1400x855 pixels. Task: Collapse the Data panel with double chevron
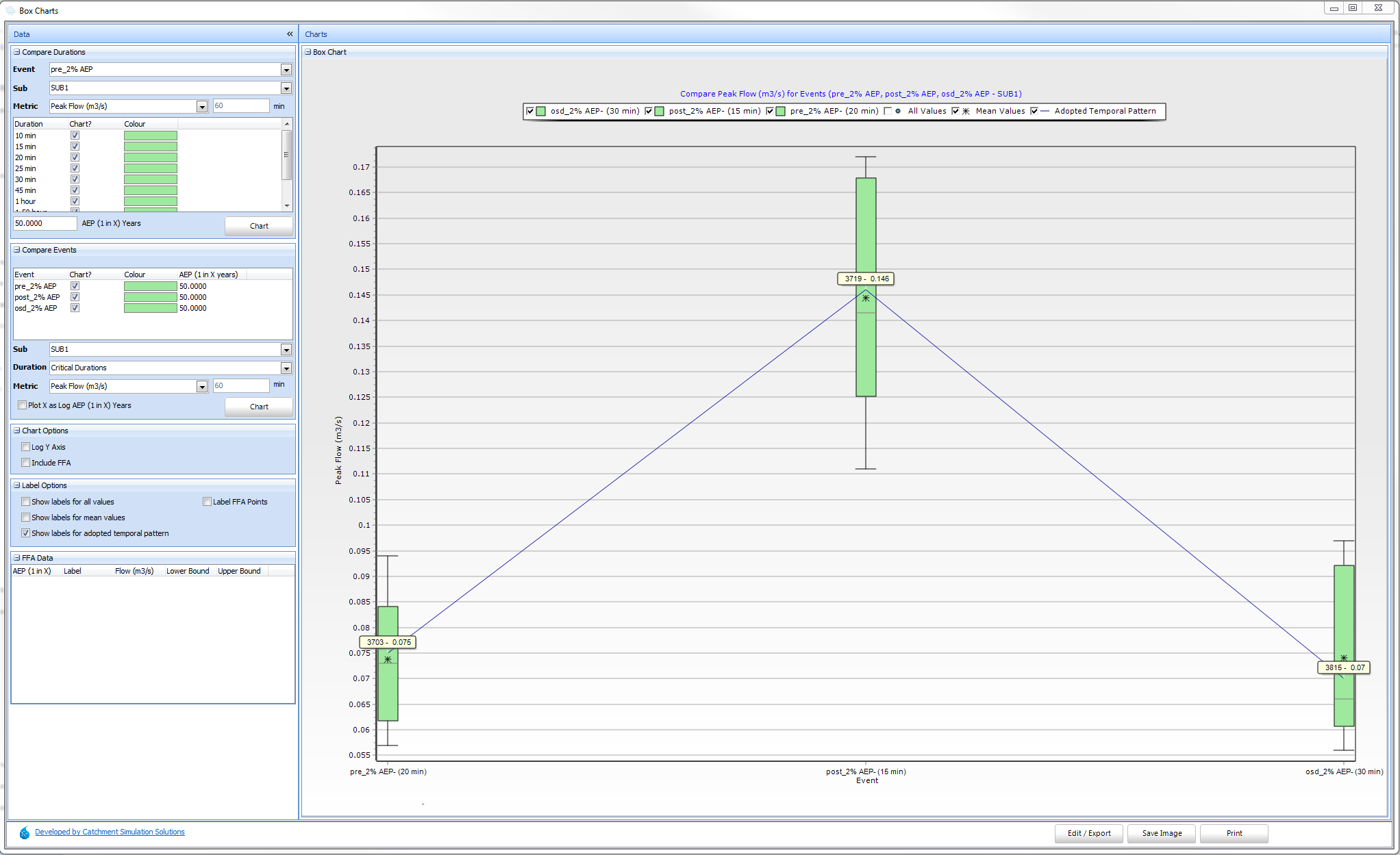[290, 34]
